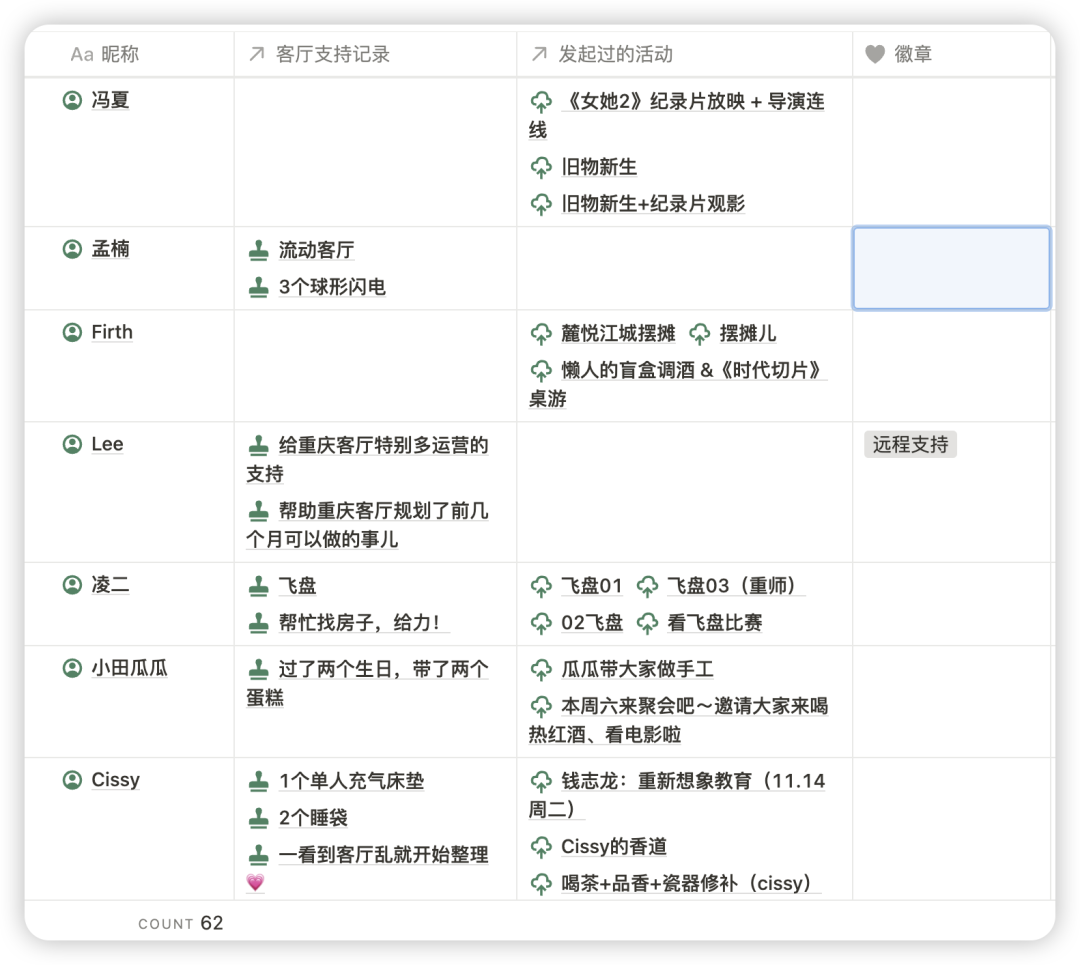Open the 3个球形闪电 linked page

pyautogui.click(x=332, y=287)
